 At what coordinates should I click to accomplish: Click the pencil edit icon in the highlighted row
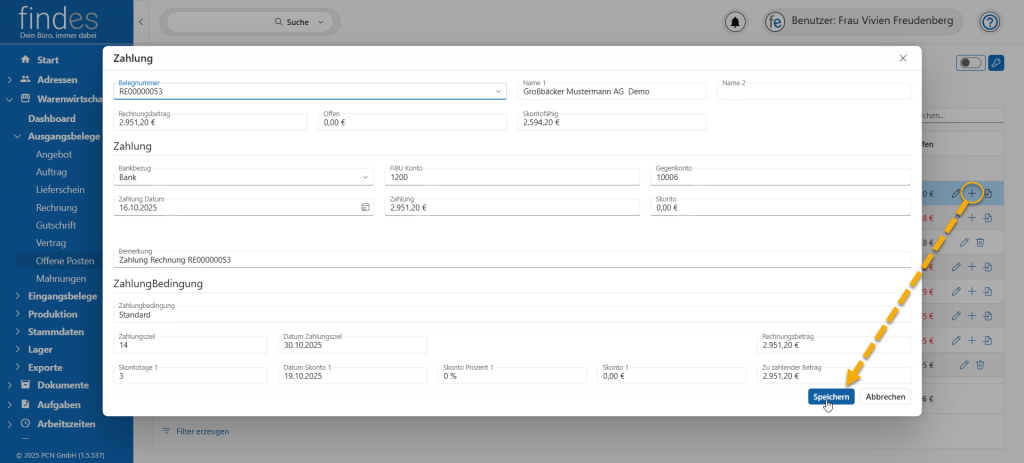[x=956, y=193]
